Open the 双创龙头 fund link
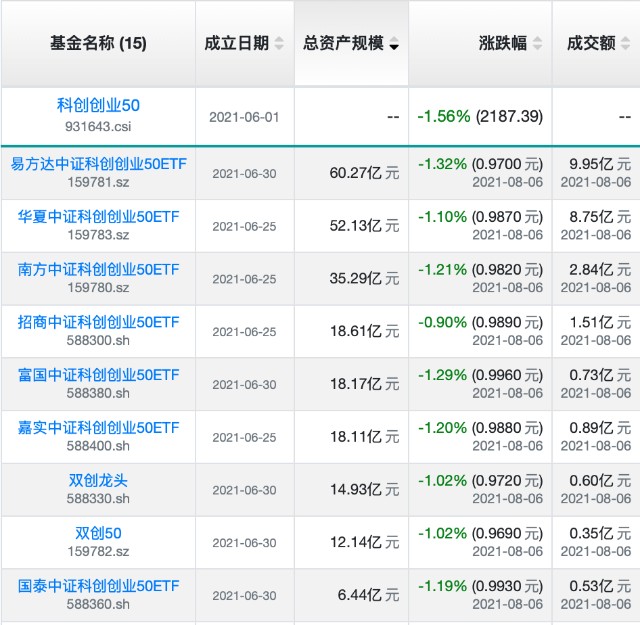 click(98, 480)
